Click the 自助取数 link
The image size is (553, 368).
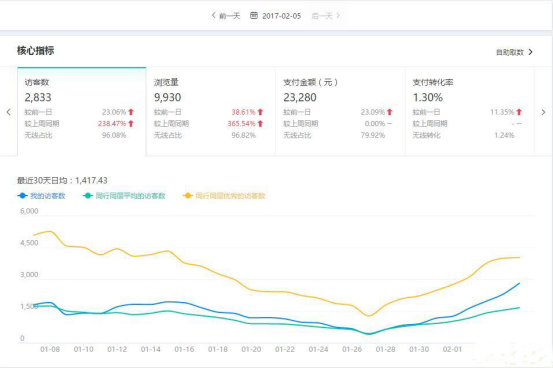[x=510, y=52]
